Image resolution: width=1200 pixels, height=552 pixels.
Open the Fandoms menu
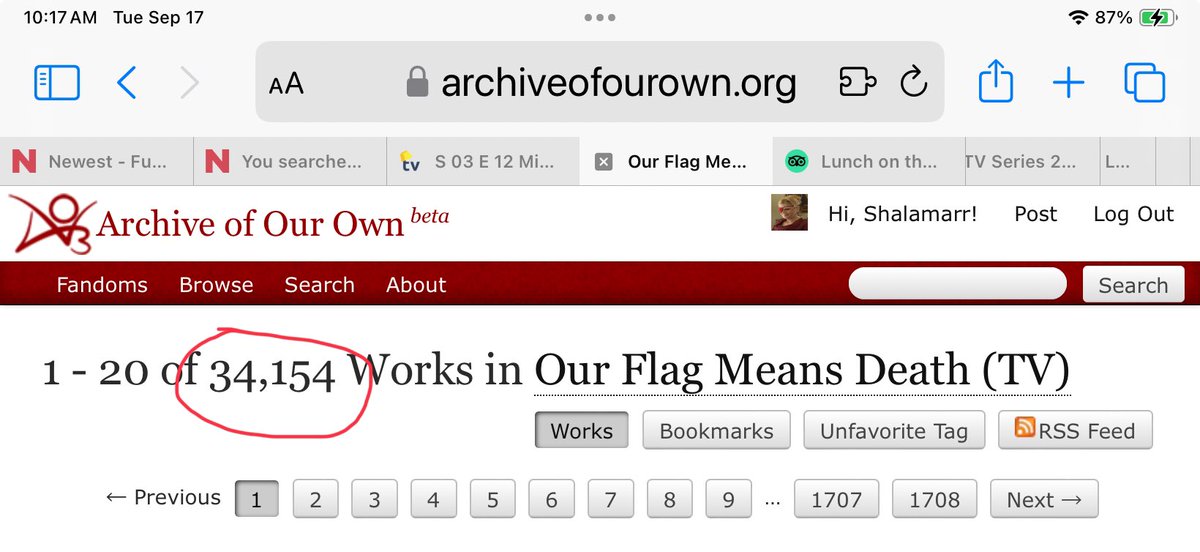coord(102,285)
